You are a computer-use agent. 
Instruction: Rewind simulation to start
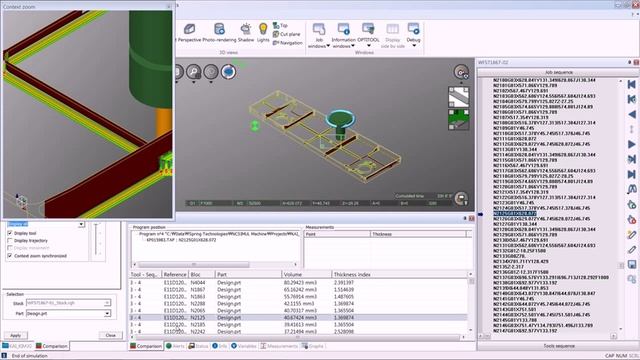631,84
